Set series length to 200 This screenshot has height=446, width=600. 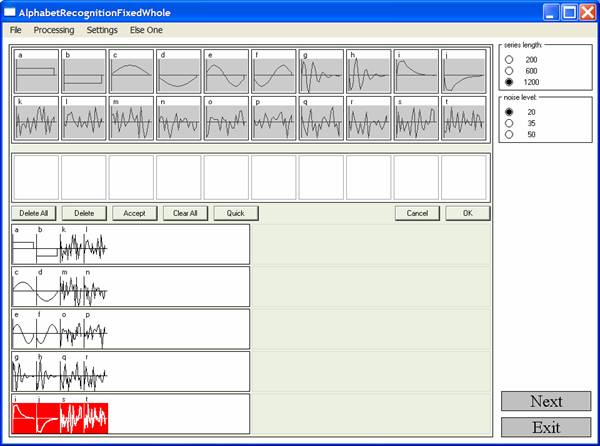coord(509,60)
